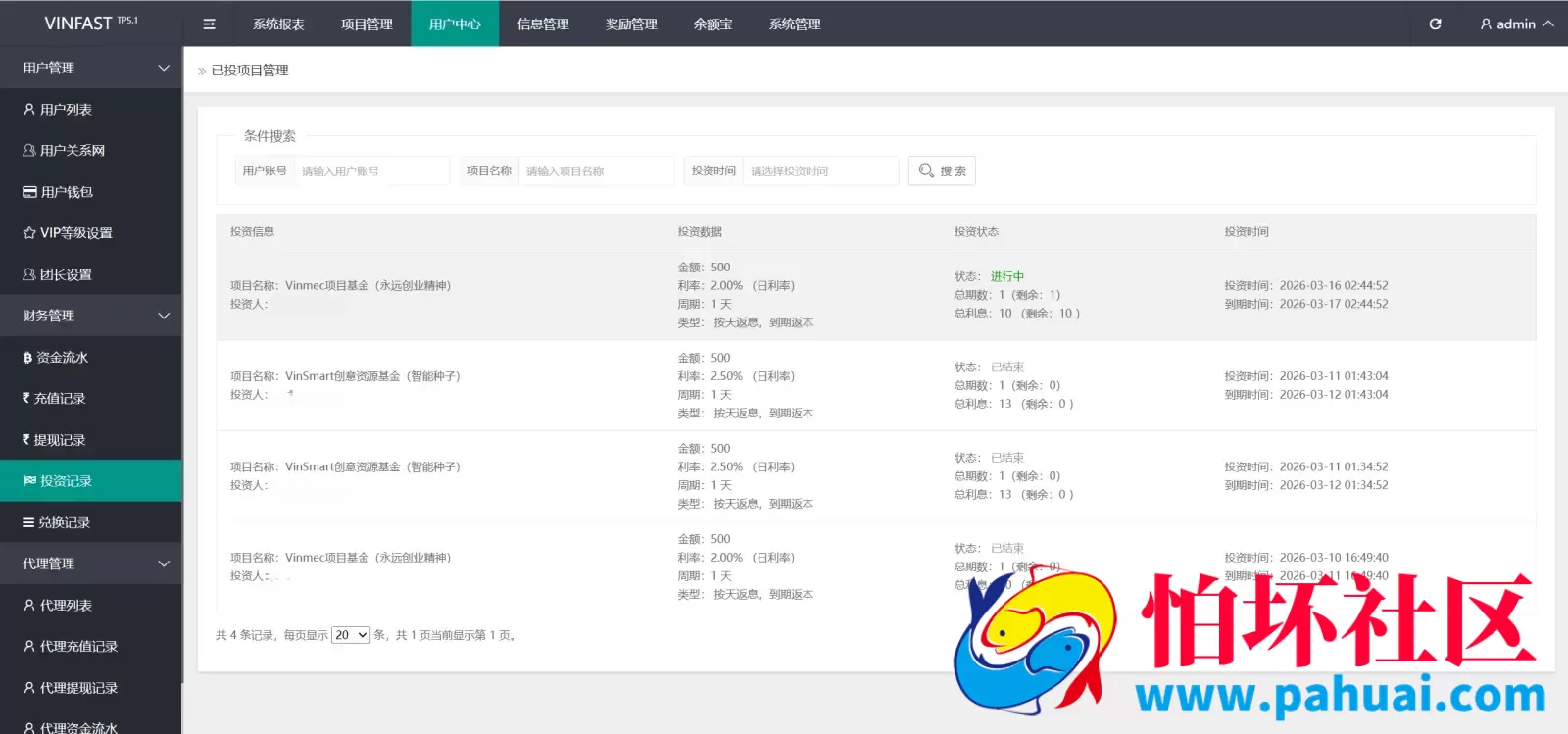Click the VIP等级设置 star icon
Viewport: 1568px width, 734px height.
tap(29, 233)
